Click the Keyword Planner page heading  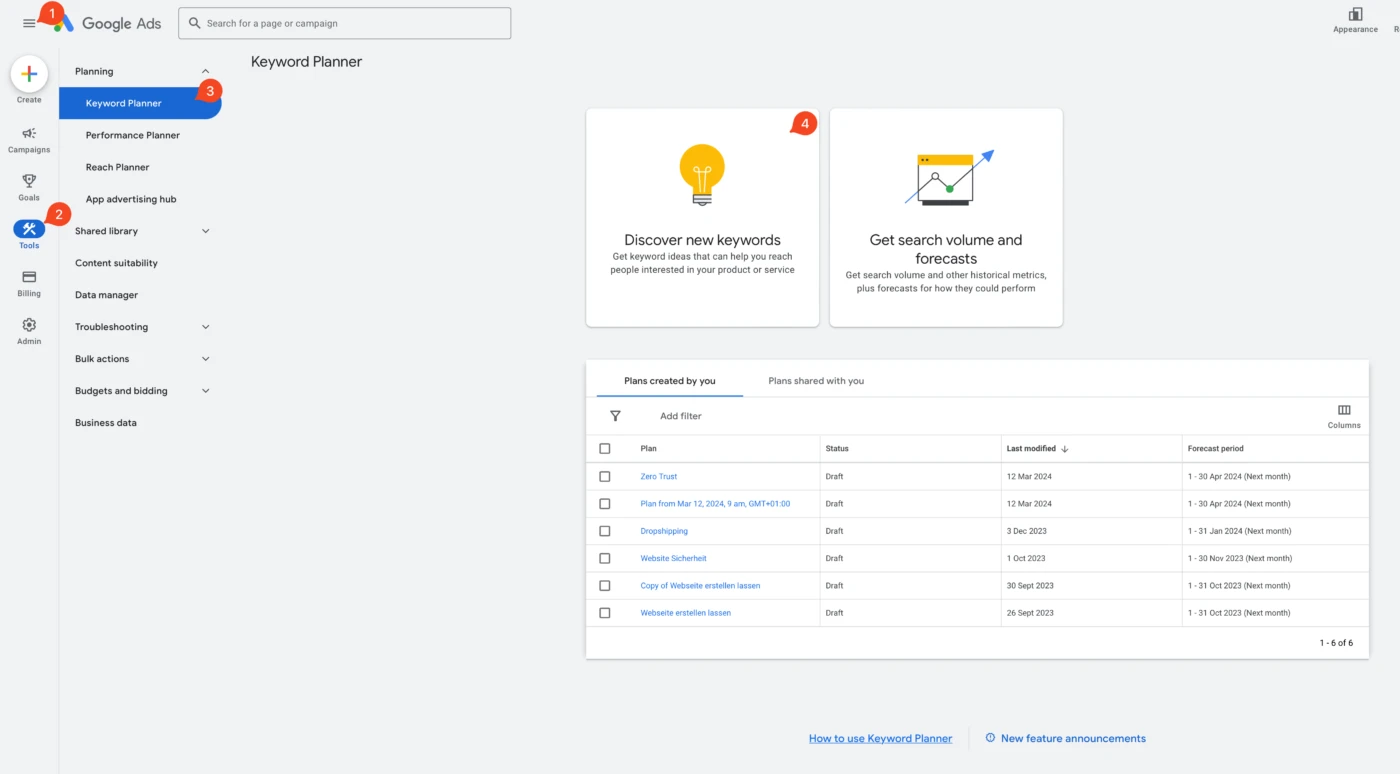(x=306, y=62)
